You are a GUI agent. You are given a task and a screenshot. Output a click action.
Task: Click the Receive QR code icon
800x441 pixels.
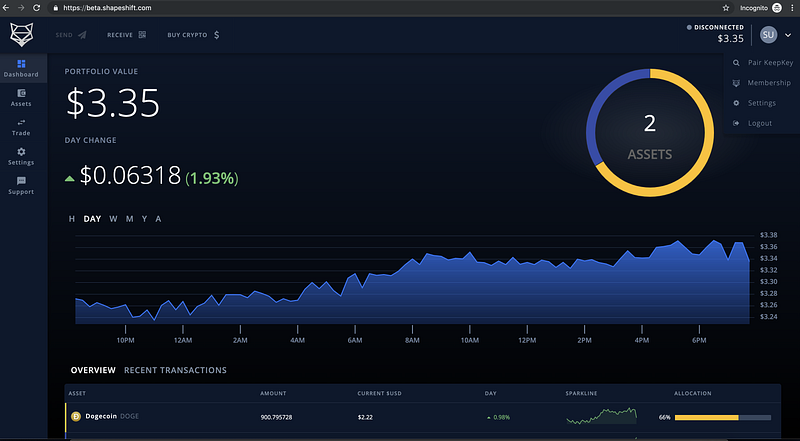tap(142, 35)
